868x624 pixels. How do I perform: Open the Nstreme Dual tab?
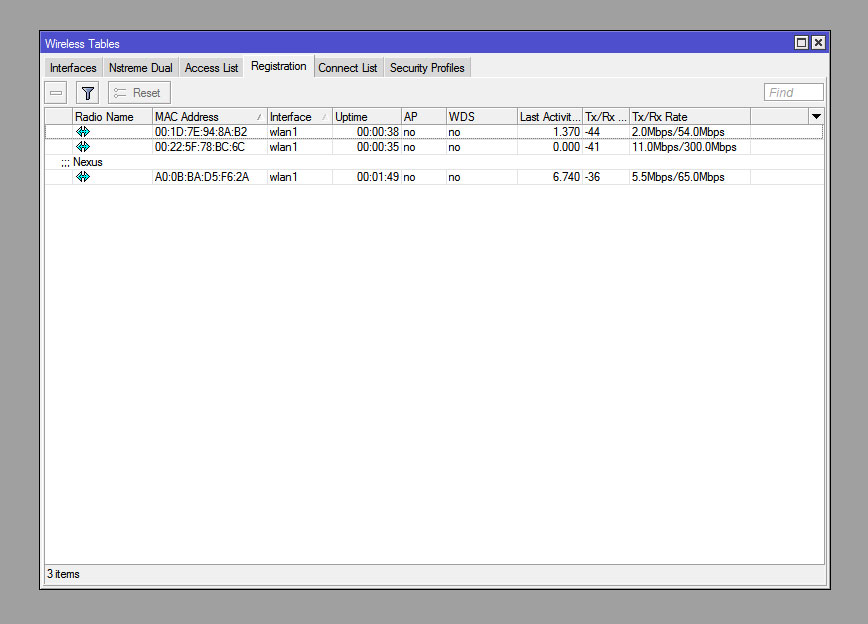point(140,68)
